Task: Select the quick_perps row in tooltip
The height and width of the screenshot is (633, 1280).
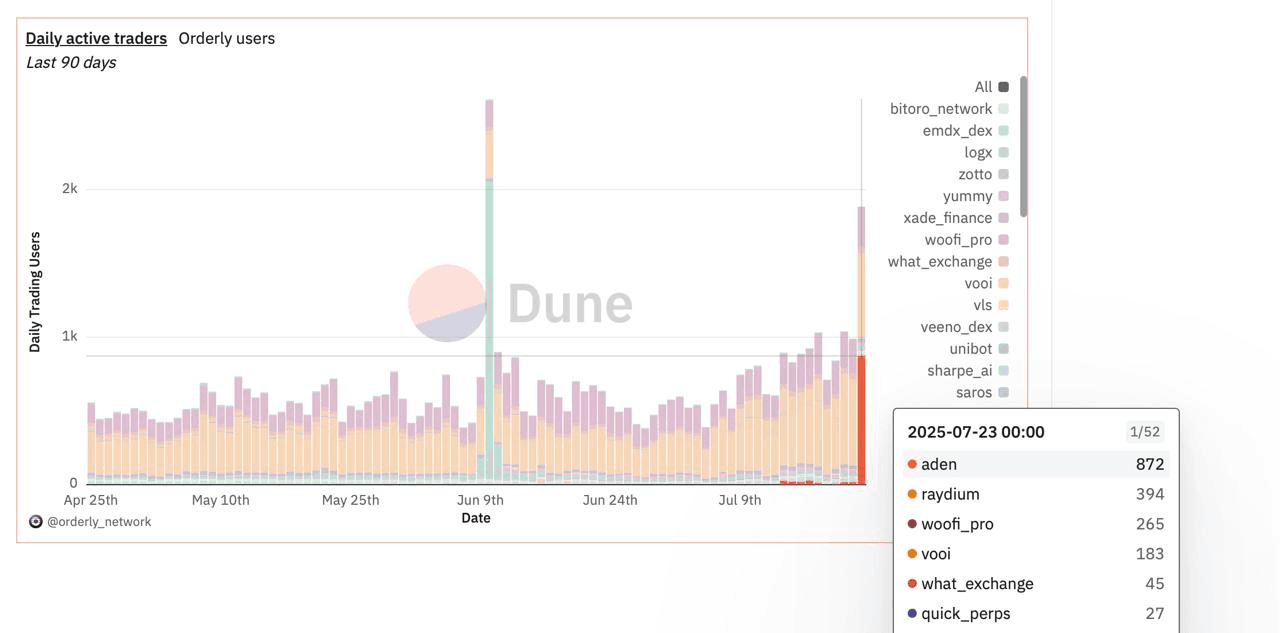Action: point(1036,614)
